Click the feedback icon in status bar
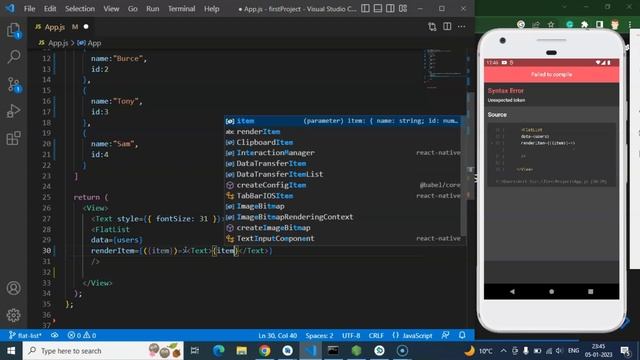This screenshot has height=360, width=640. (445, 336)
